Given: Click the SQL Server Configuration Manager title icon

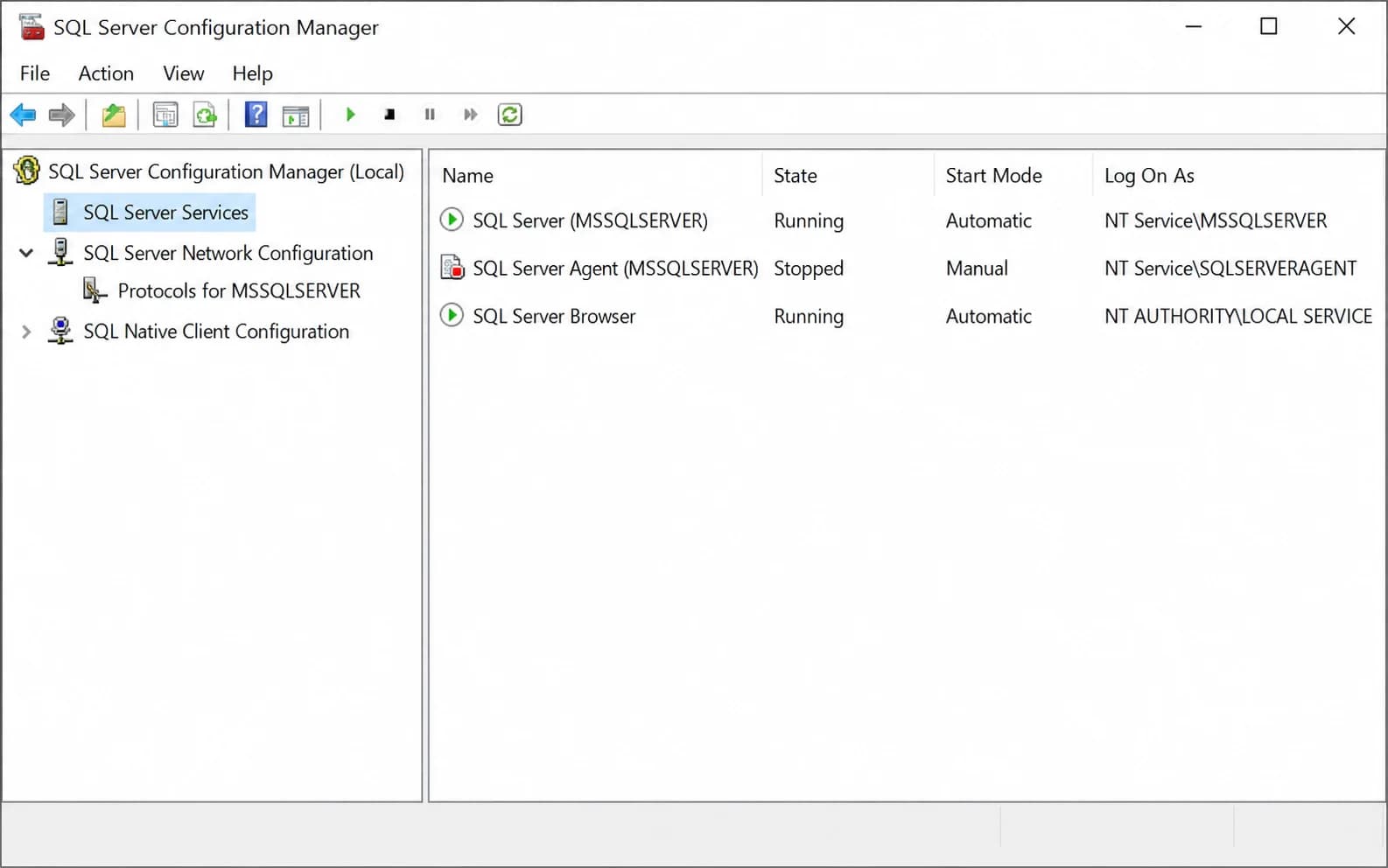Looking at the screenshot, I should coord(32,27).
